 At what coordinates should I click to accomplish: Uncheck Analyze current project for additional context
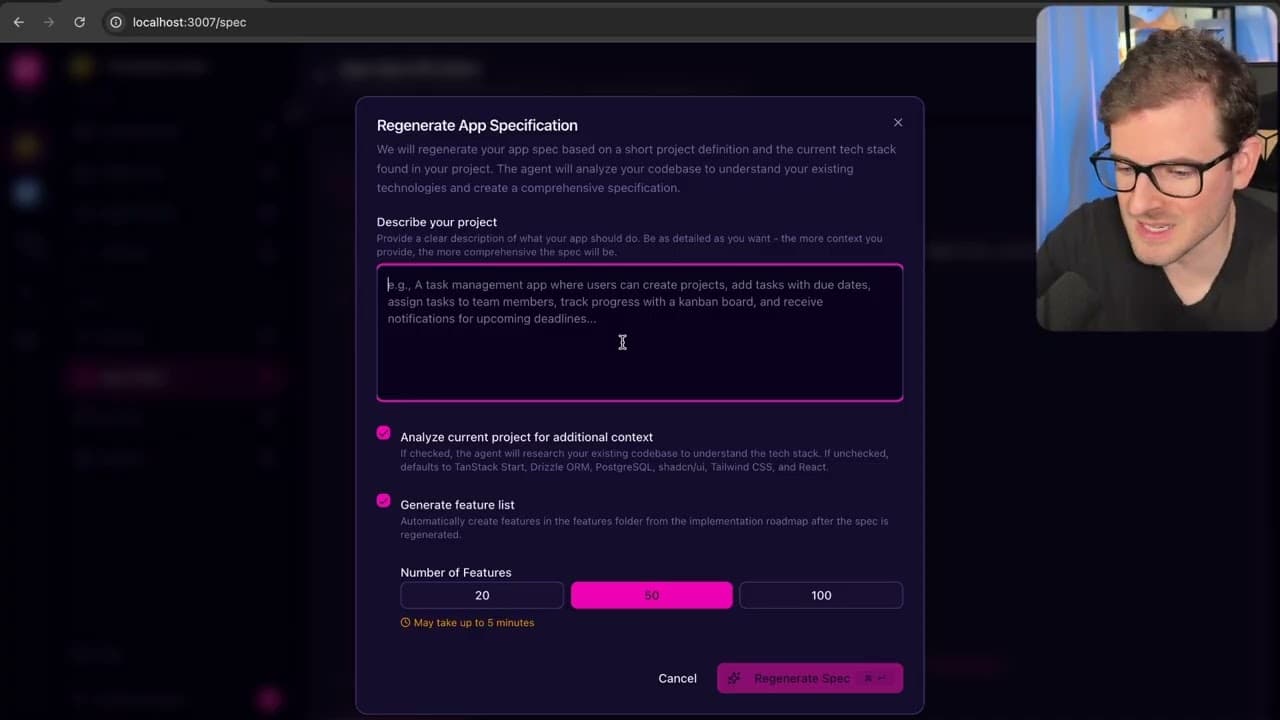click(x=384, y=433)
